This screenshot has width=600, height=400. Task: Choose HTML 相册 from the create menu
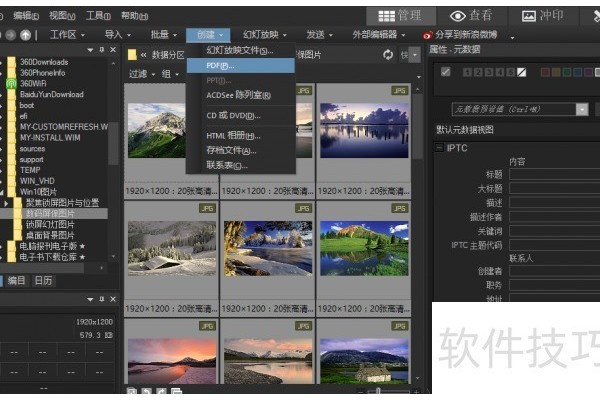[241, 136]
